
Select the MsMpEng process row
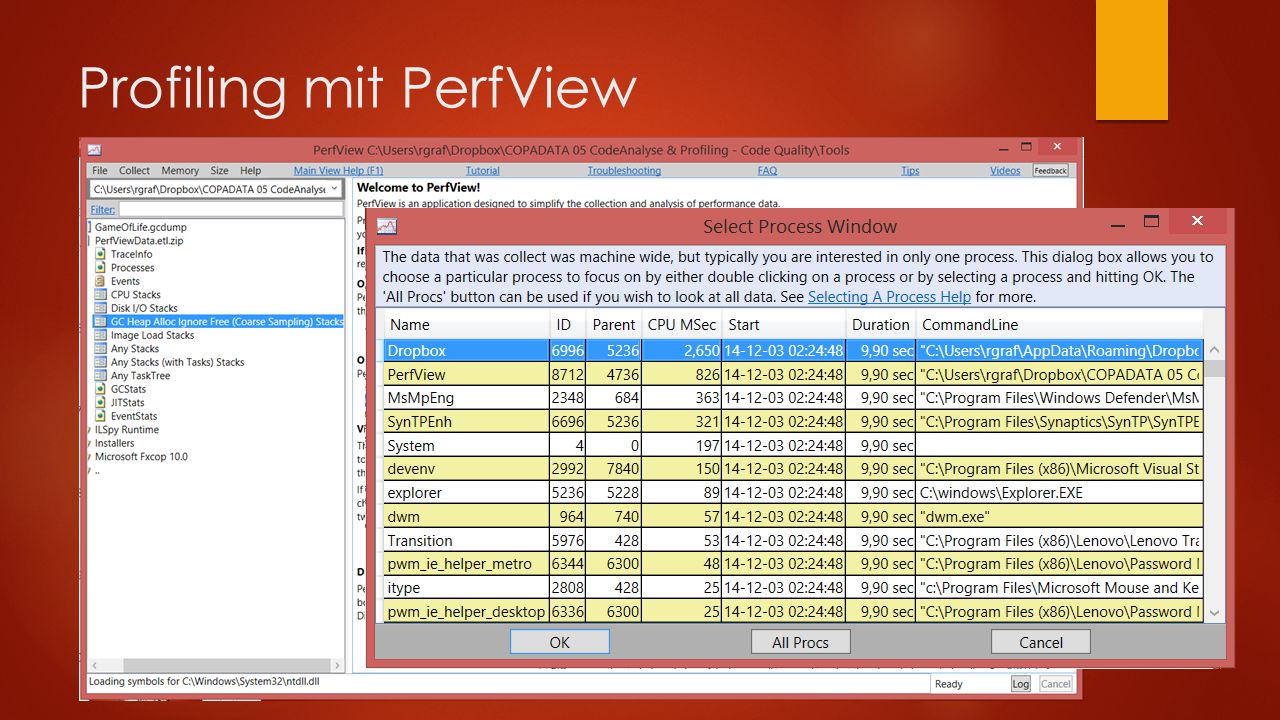[x=793, y=398]
